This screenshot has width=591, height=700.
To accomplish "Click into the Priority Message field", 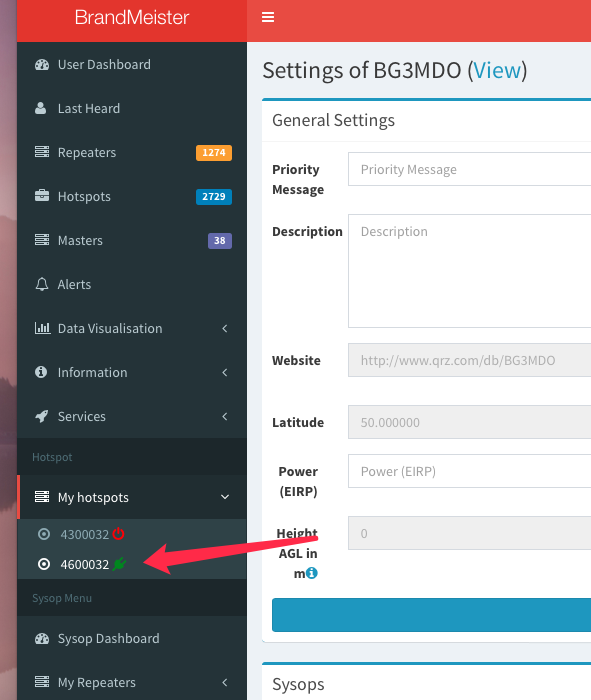I will (x=470, y=169).
